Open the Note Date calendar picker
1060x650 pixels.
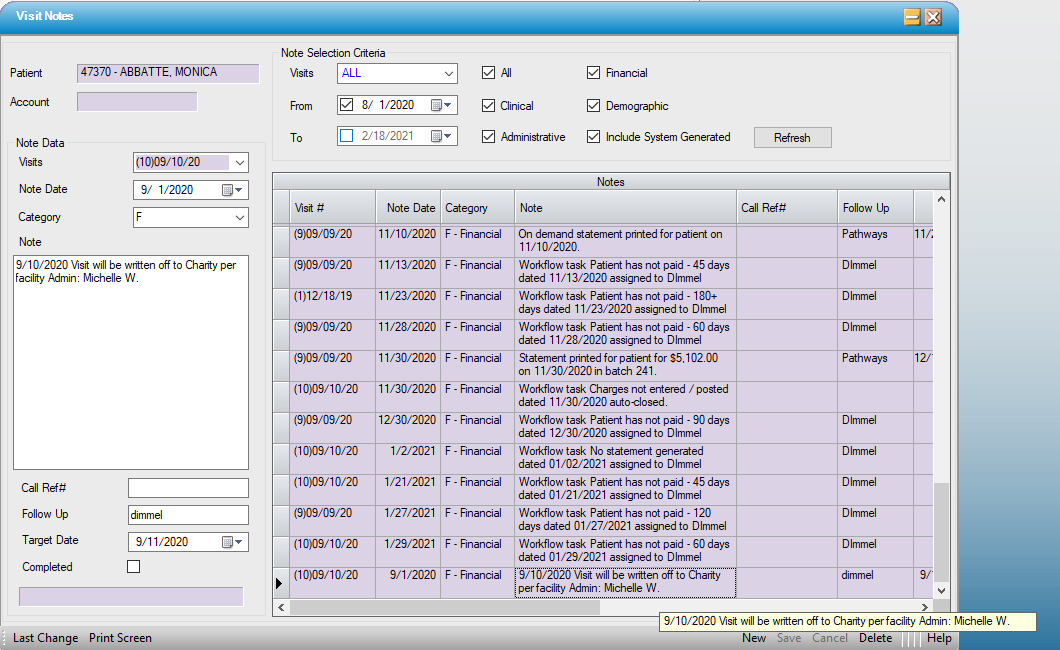click(x=231, y=190)
